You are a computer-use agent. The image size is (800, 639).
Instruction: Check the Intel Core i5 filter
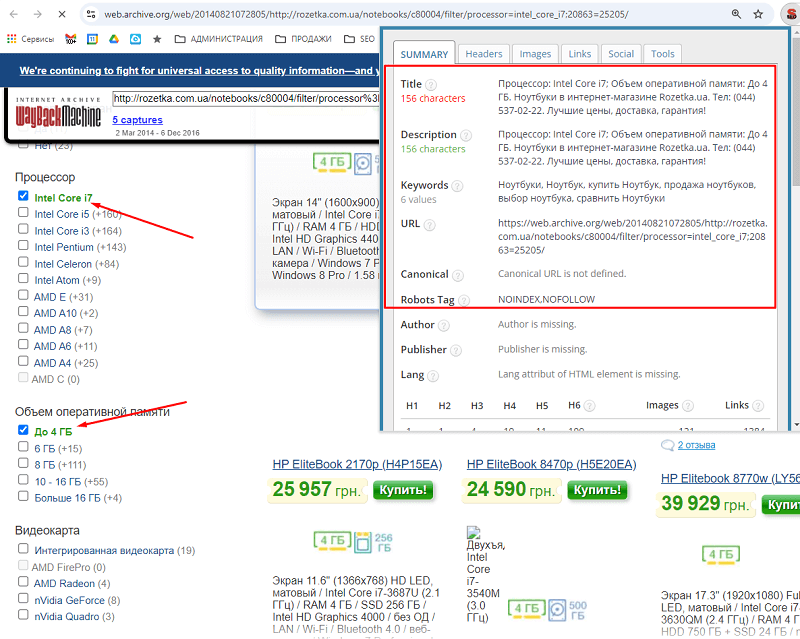point(23,212)
